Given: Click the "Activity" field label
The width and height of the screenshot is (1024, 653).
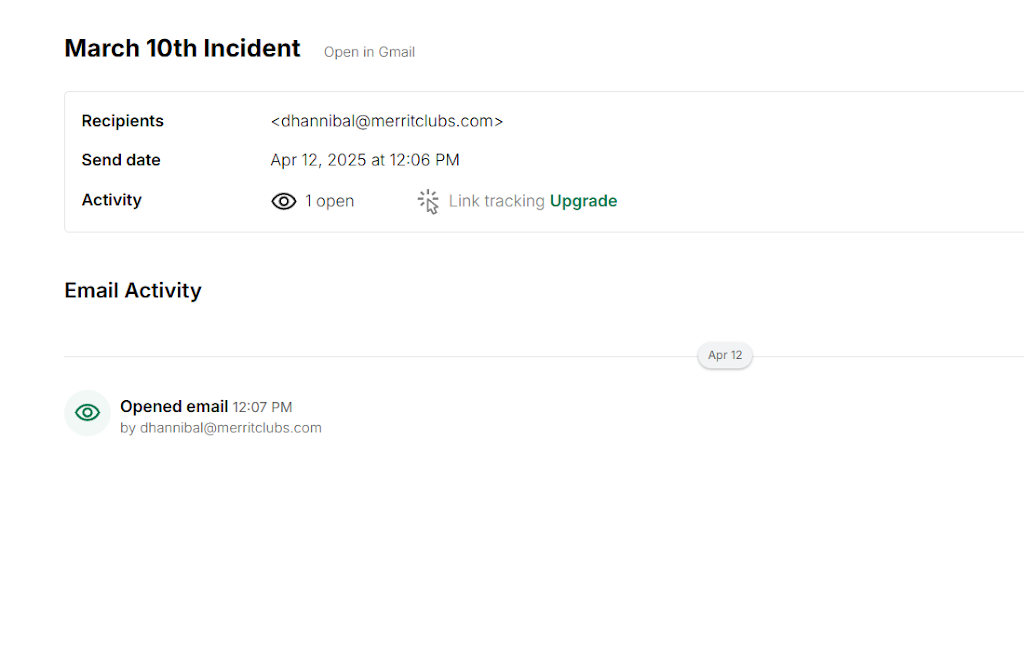Looking at the screenshot, I should pyautogui.click(x=112, y=200).
